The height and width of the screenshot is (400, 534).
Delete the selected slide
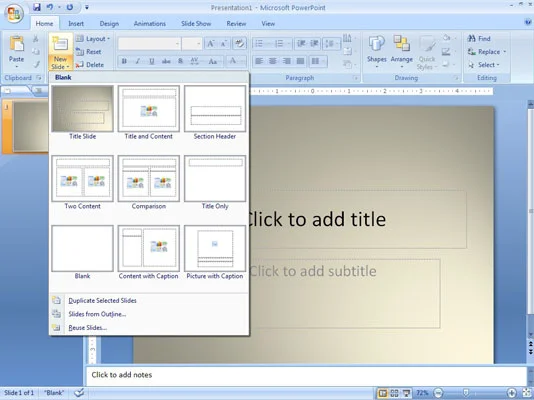tap(90, 65)
